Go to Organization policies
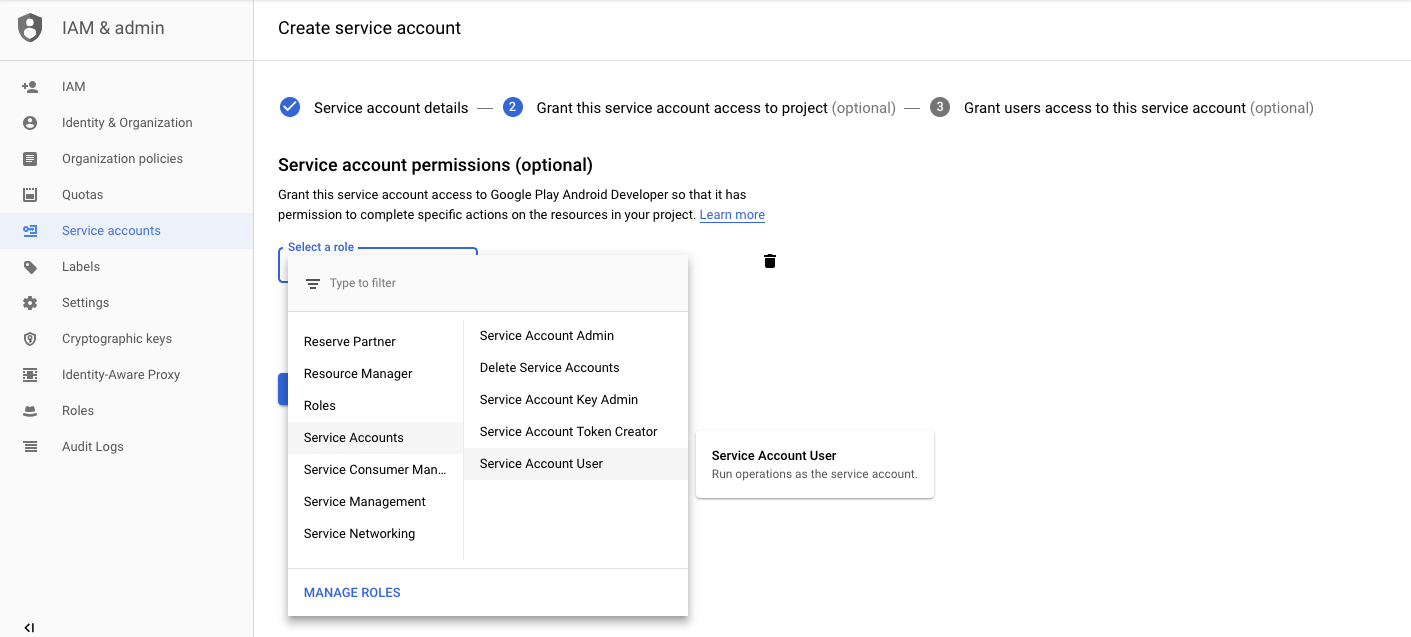Image resolution: width=1411 pixels, height=637 pixels. pyautogui.click(x=127, y=159)
